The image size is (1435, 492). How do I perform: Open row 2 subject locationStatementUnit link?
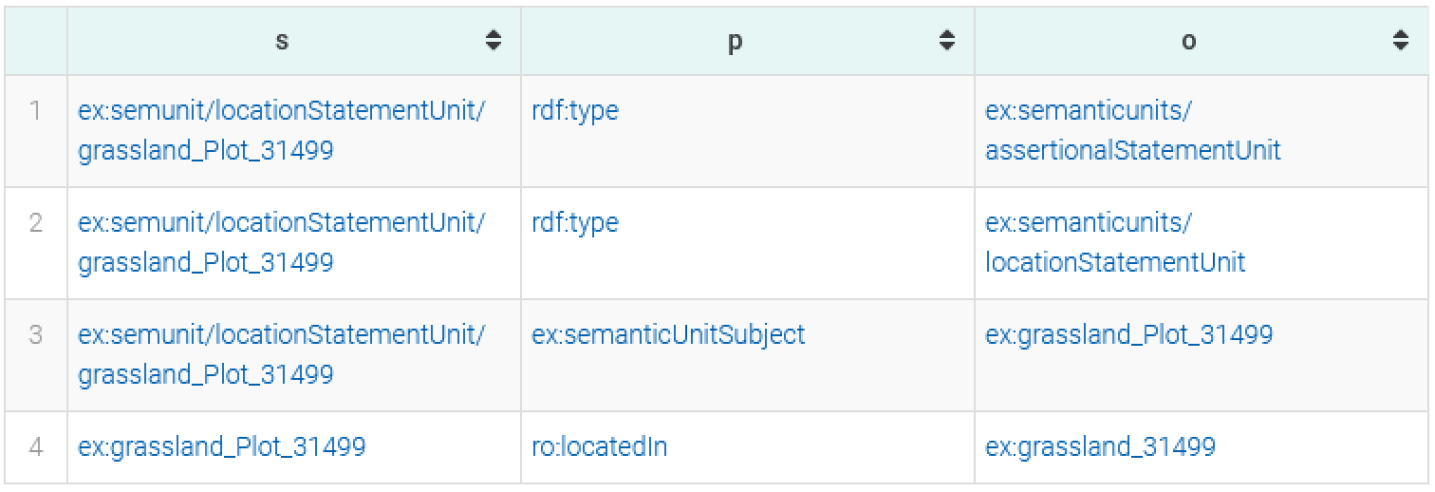tap(281, 242)
